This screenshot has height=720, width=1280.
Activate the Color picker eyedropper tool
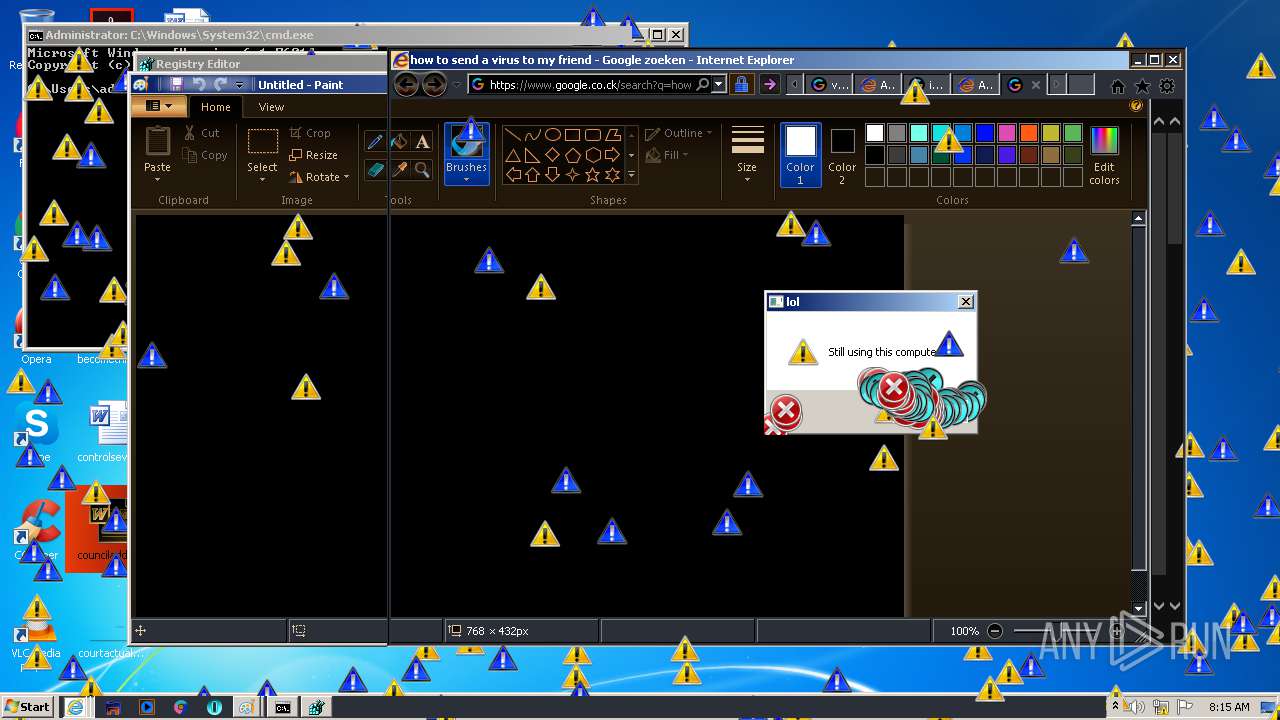(399, 170)
